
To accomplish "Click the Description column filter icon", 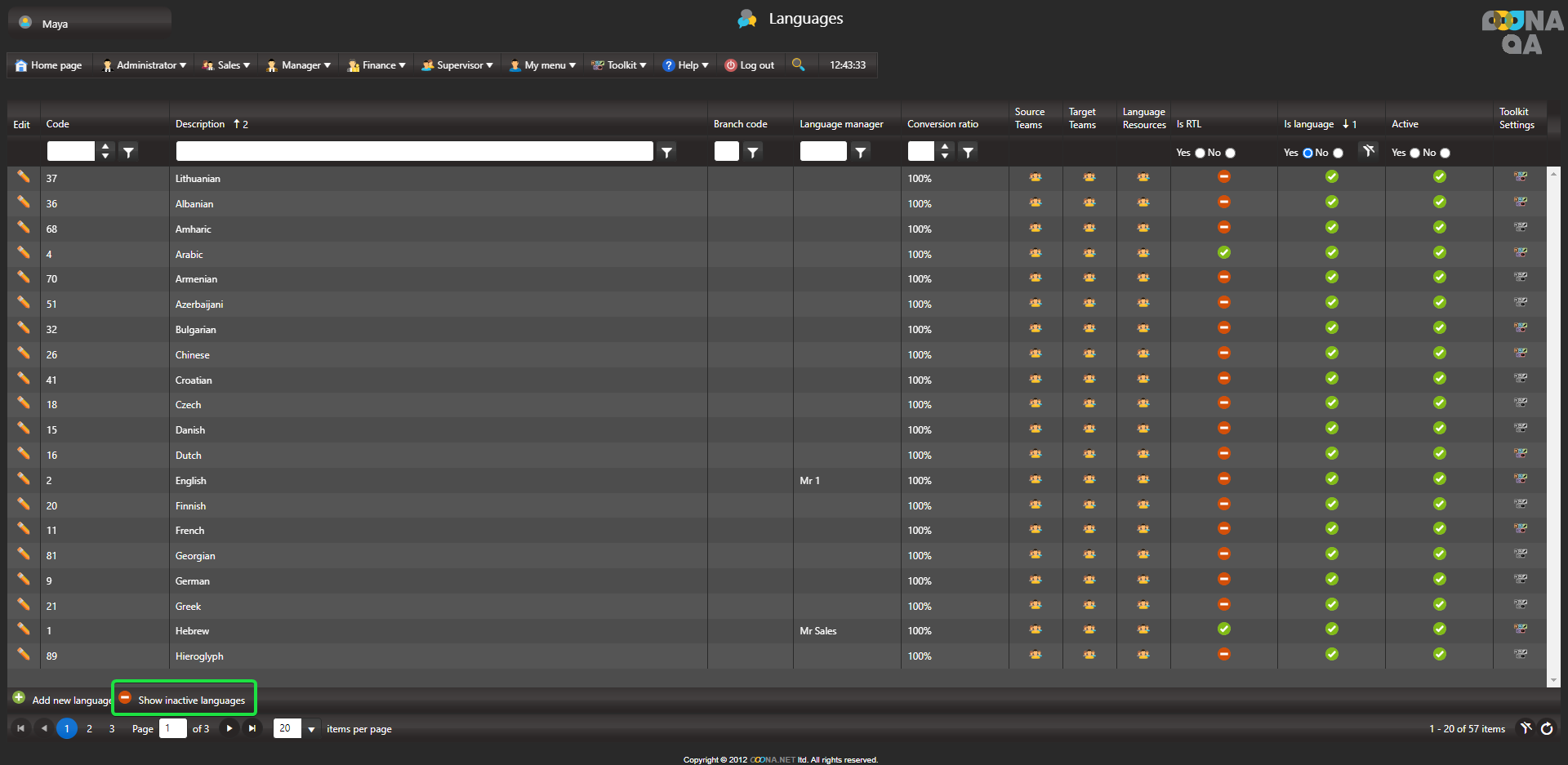I will [667, 152].
